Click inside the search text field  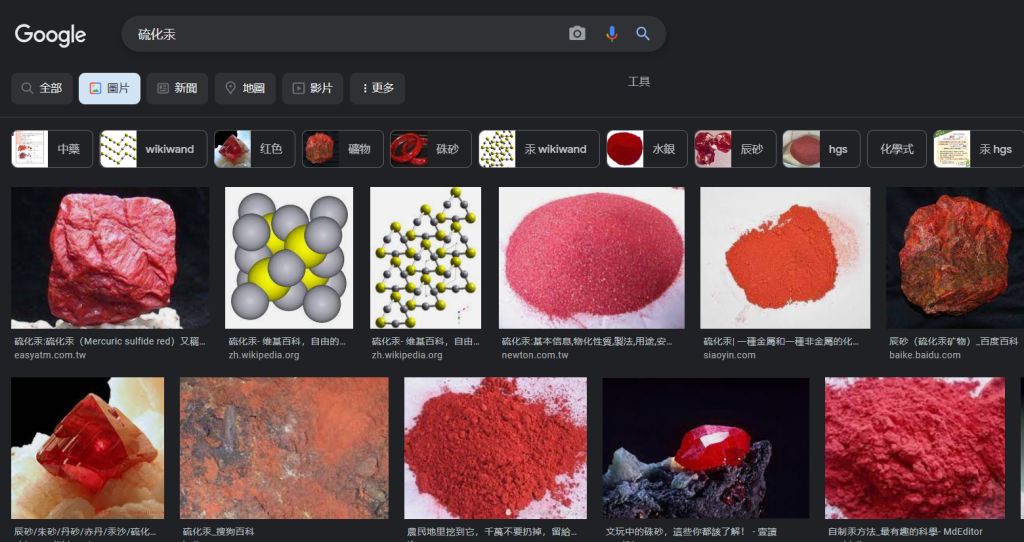pos(340,34)
